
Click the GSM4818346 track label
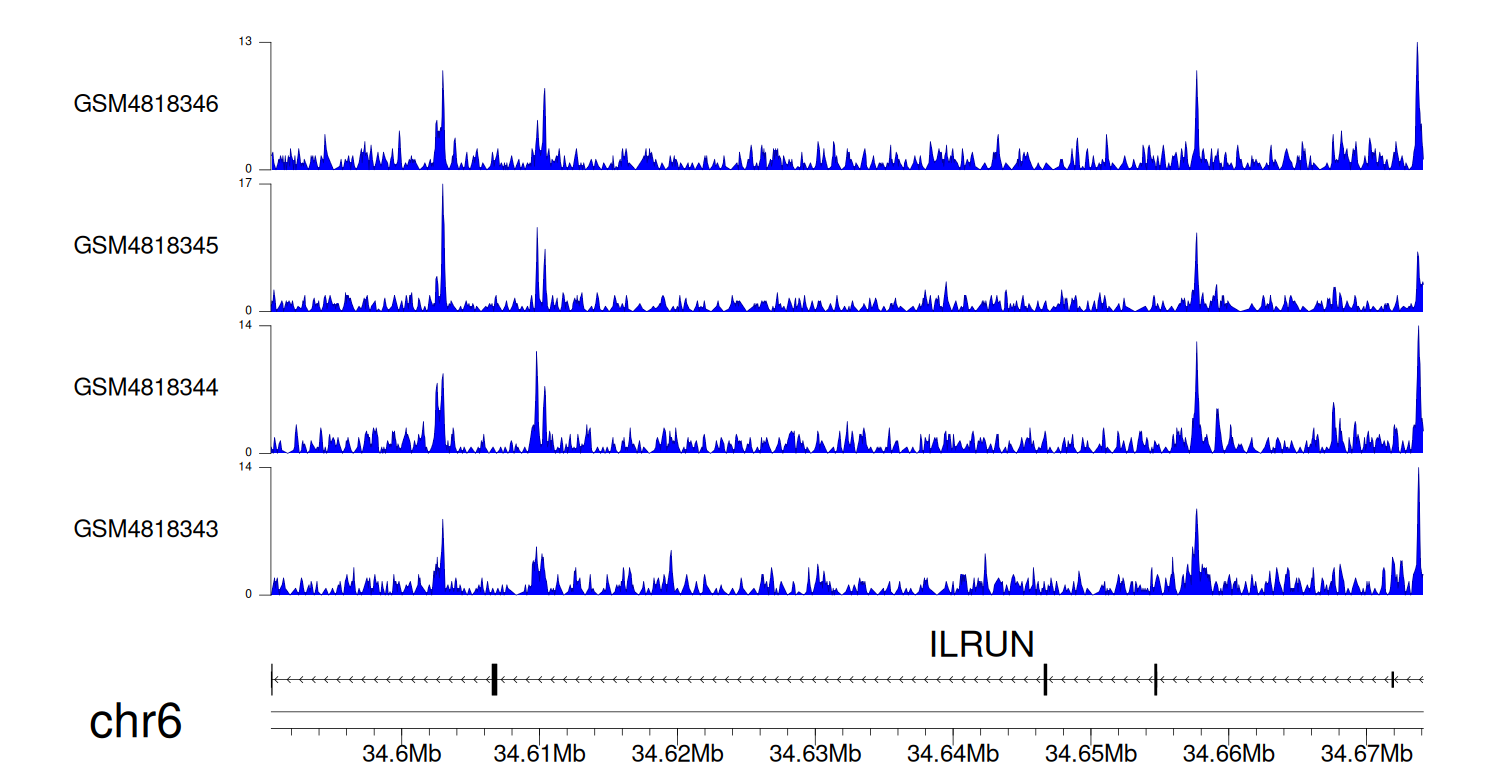(146, 104)
